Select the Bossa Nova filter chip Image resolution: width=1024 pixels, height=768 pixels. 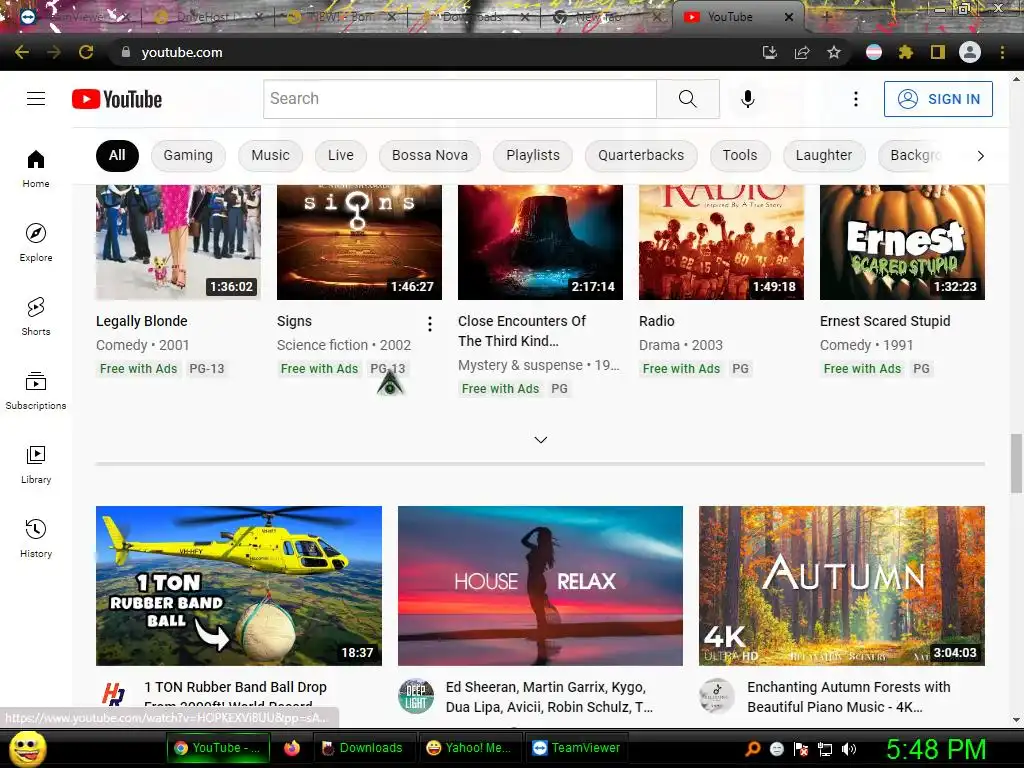[430, 155]
